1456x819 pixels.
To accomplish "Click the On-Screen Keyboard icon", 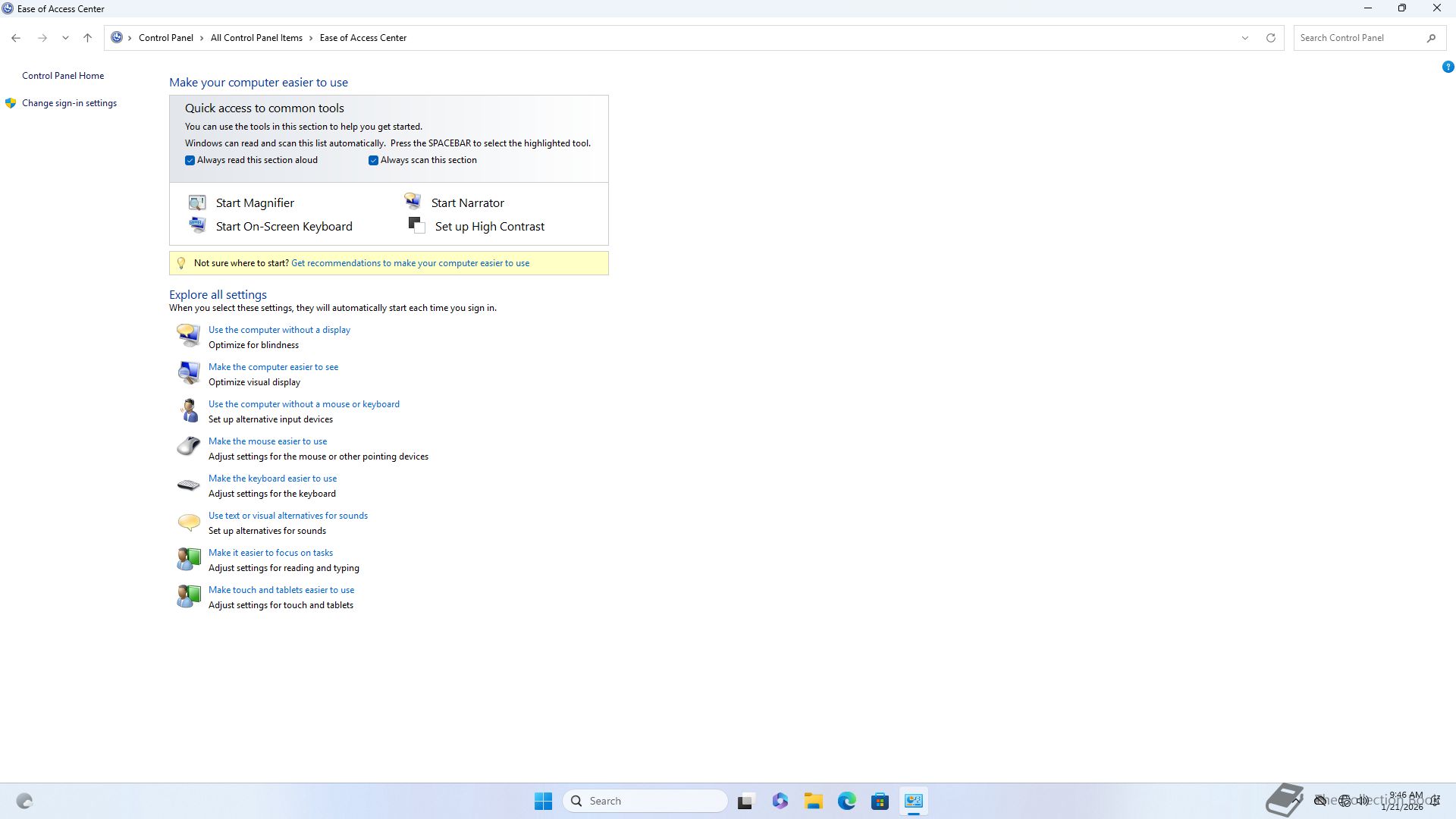I will click(x=197, y=225).
